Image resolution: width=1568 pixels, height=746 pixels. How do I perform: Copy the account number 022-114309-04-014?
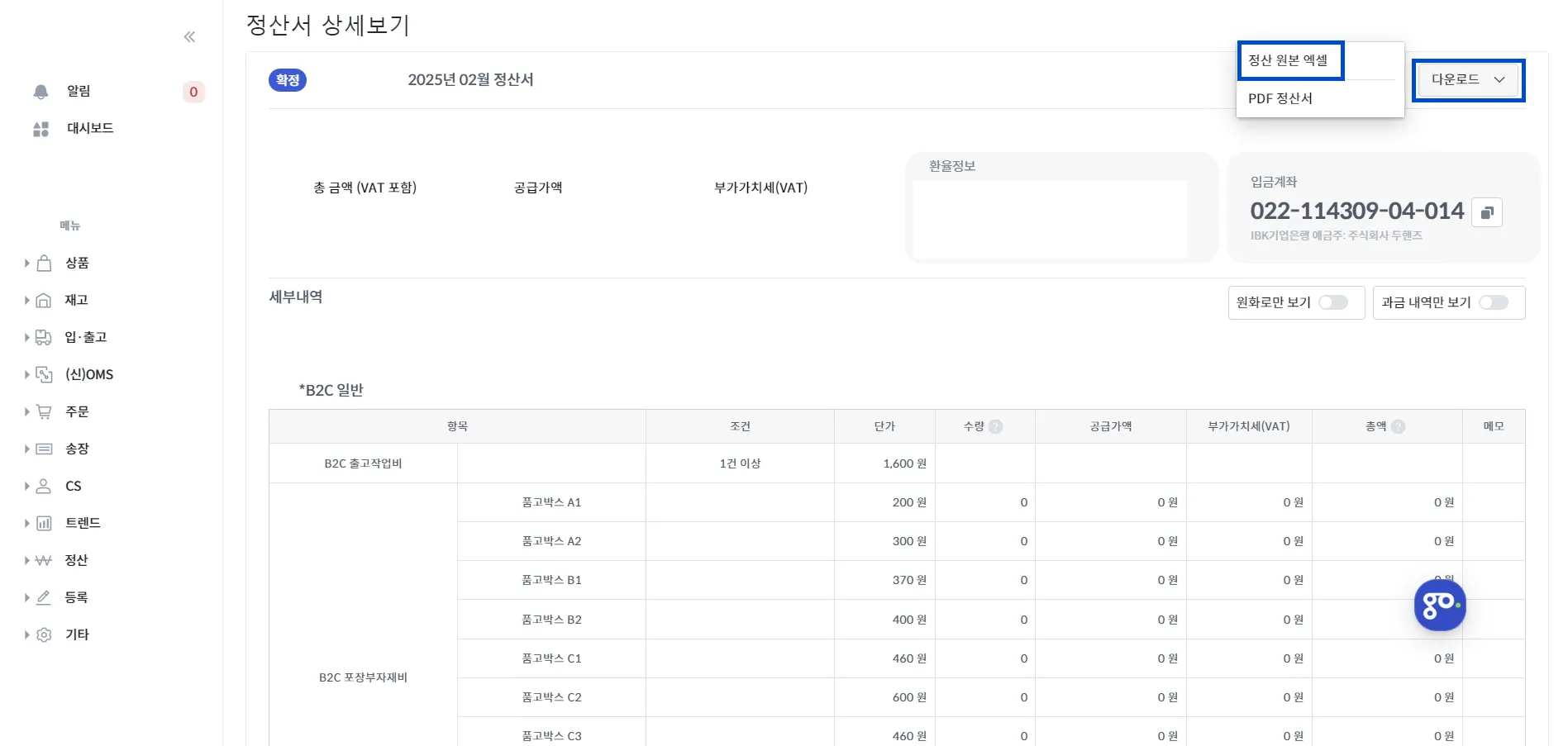pos(1487,213)
